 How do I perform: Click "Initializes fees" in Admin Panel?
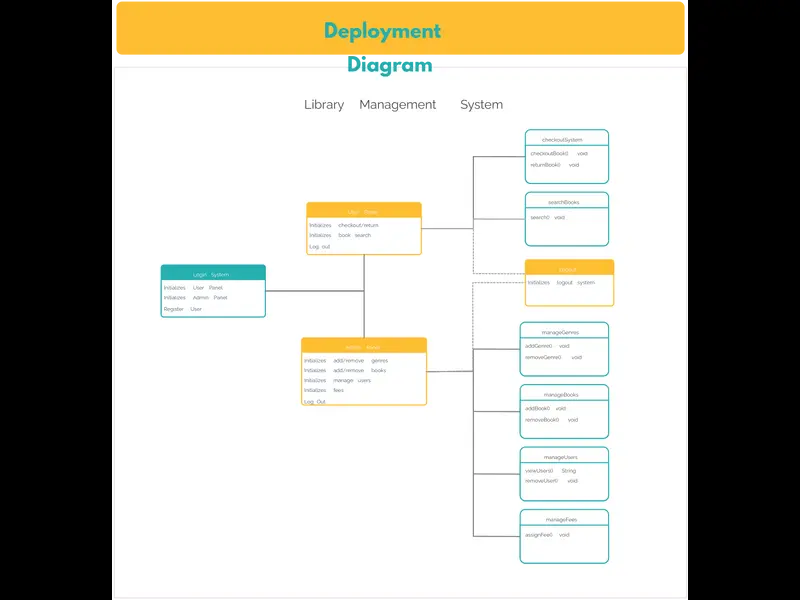coord(324,390)
